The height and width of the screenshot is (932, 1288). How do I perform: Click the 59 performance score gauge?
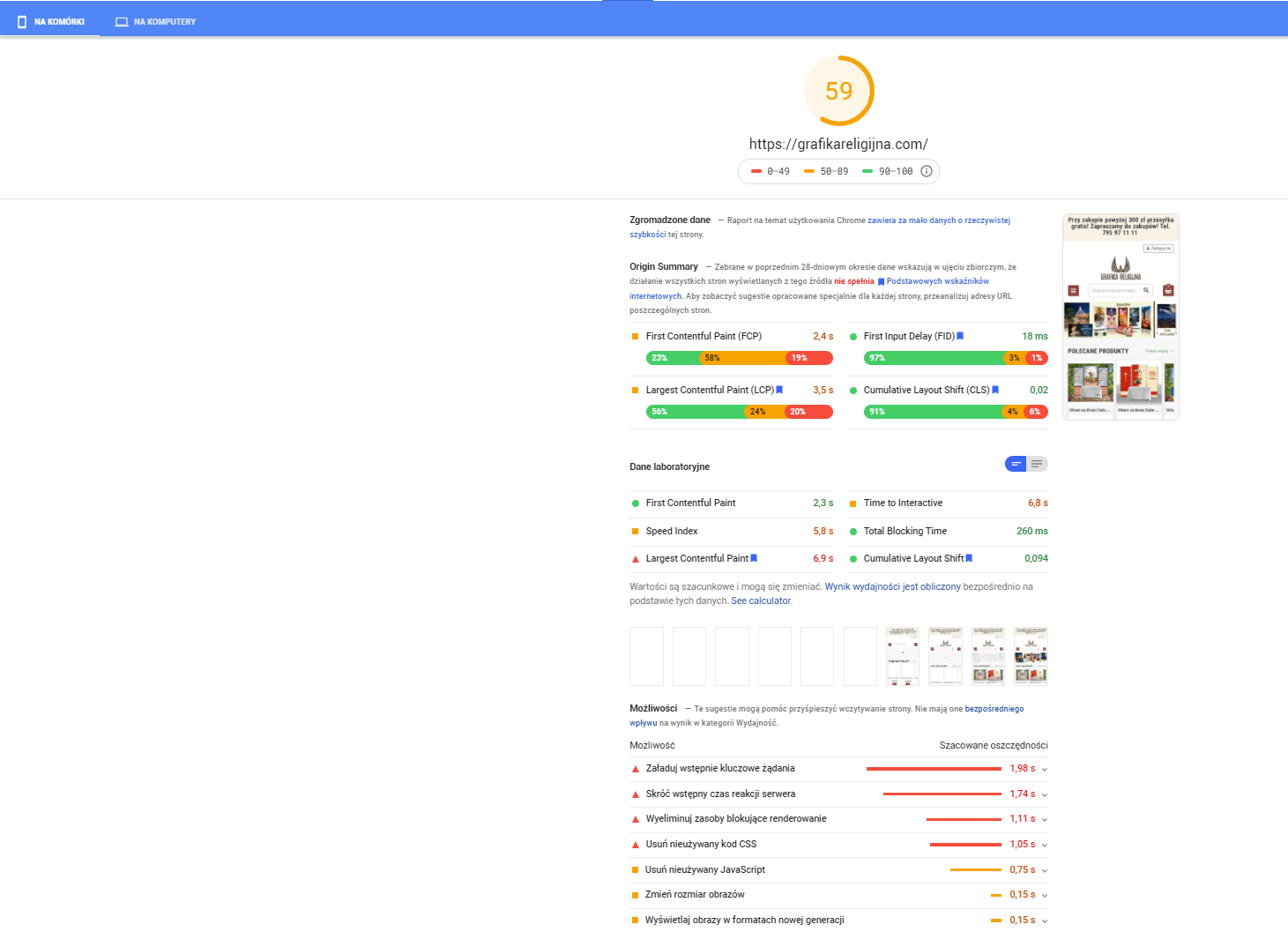pos(838,91)
